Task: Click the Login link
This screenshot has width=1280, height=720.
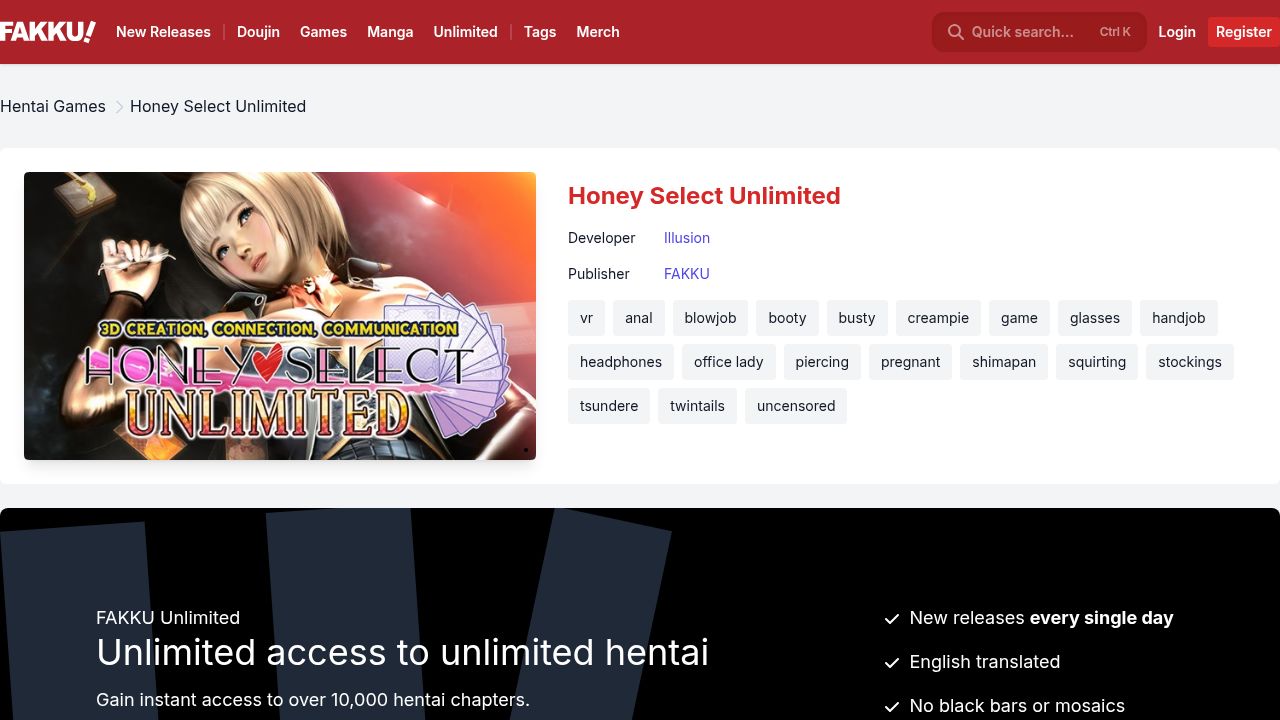Action: 1177,32
